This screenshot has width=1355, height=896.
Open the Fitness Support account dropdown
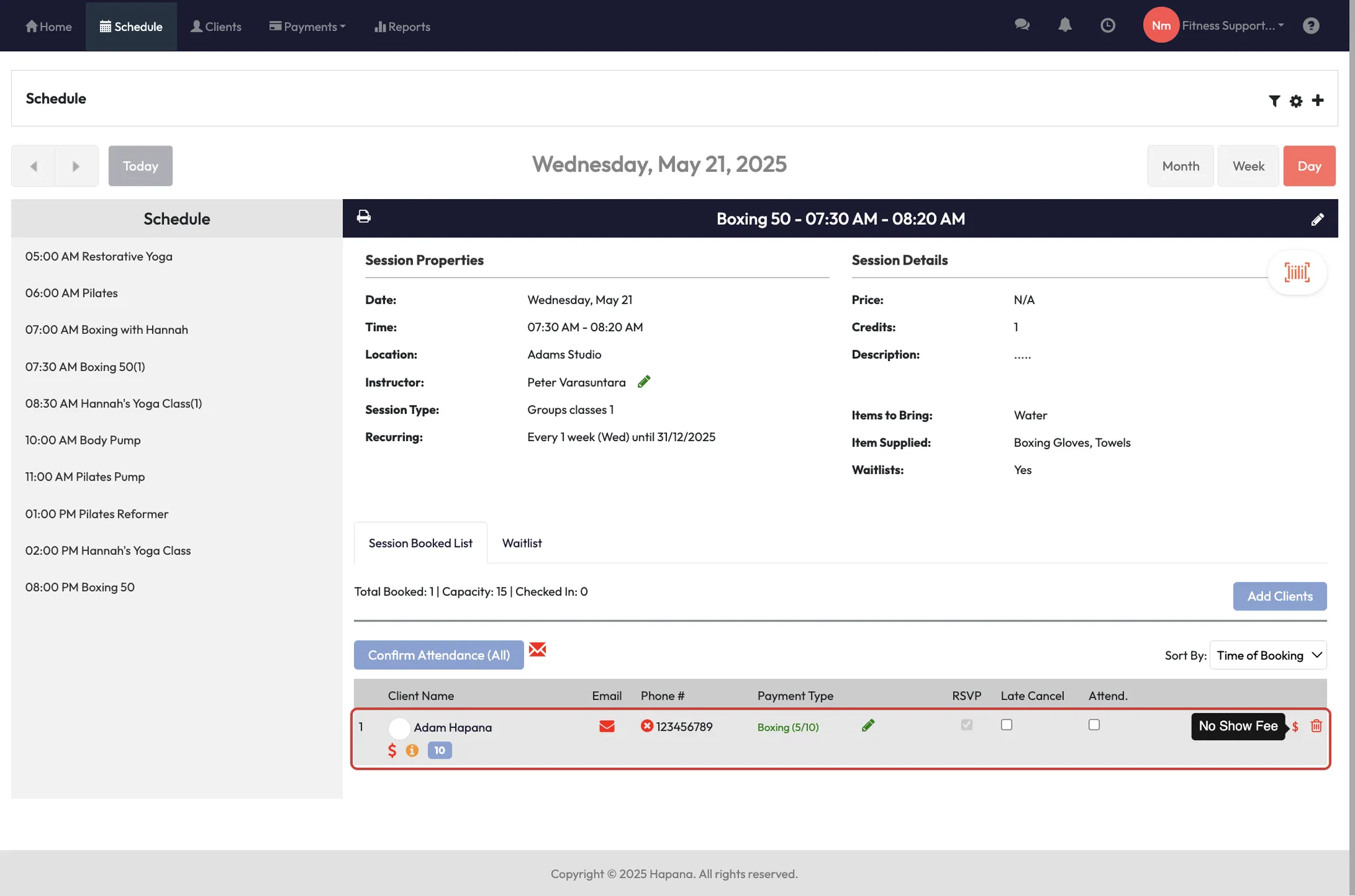[x=1232, y=25]
